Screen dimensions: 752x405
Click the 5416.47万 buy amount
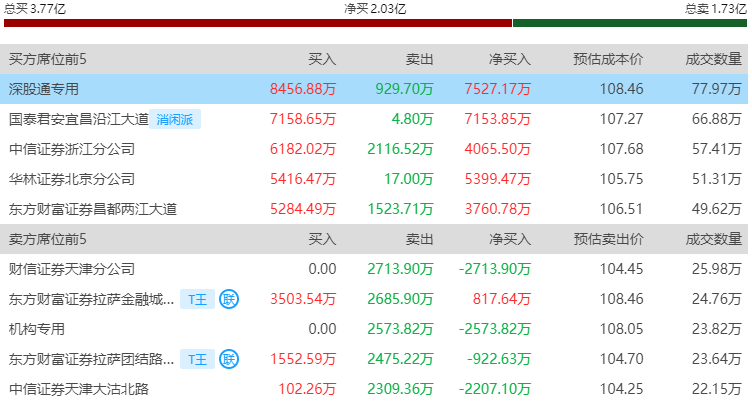tap(303, 179)
